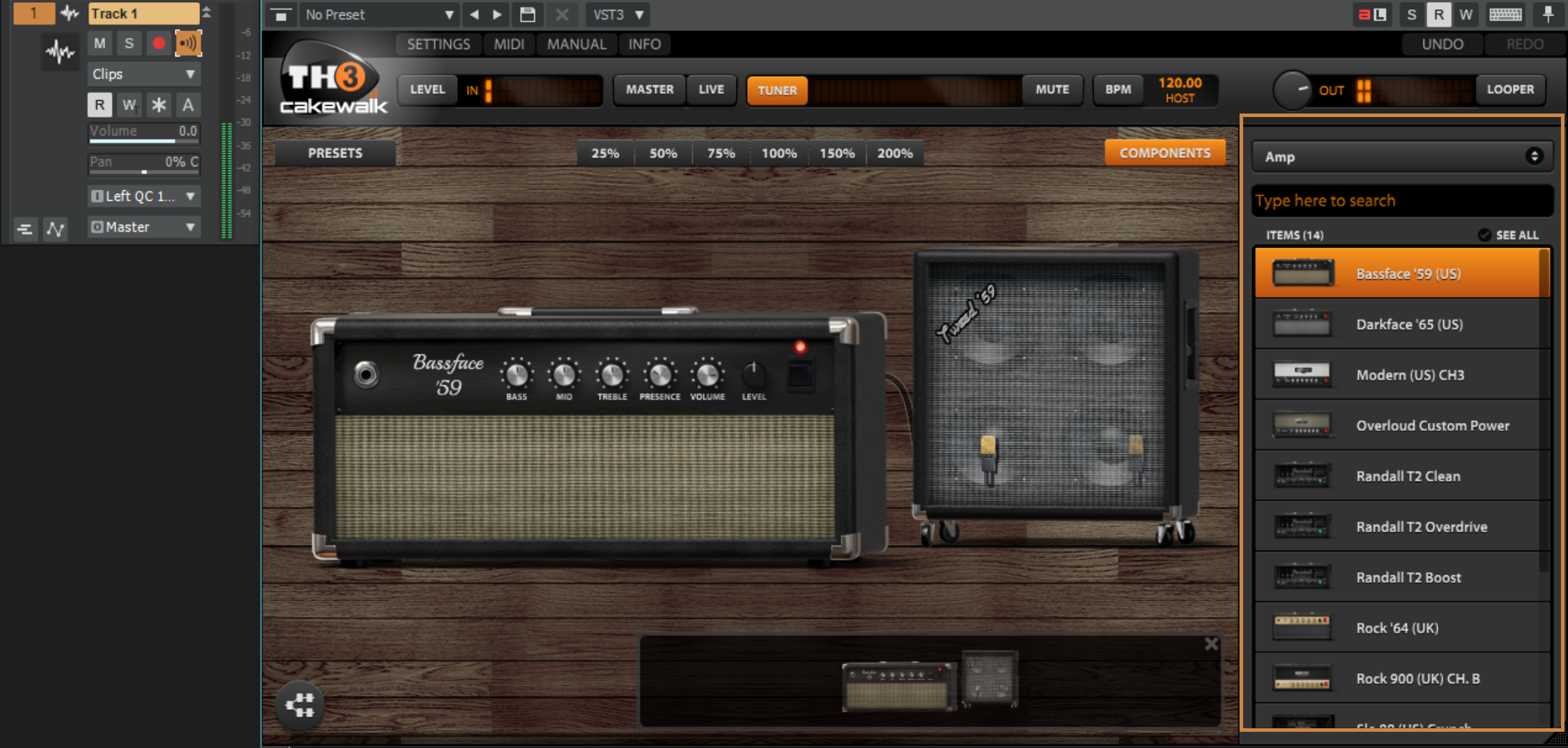The image size is (1568, 748).
Task: Select the track number 1 box
Action: coord(33,13)
